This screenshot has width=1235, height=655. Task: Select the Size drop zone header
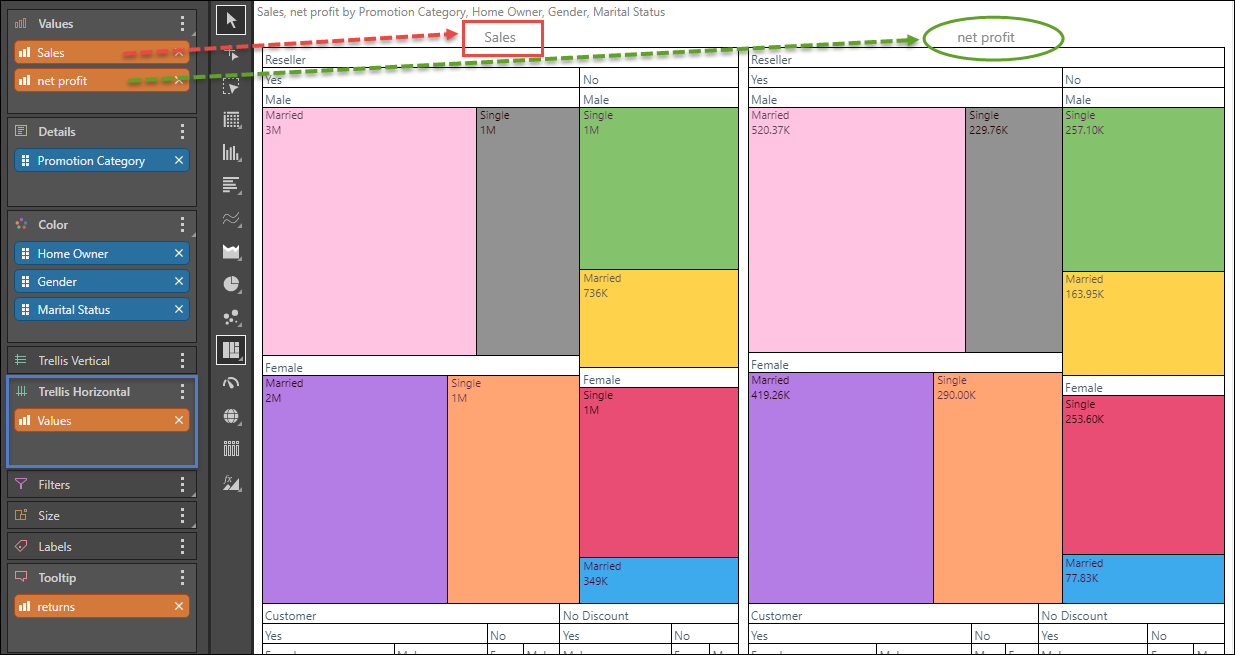click(x=102, y=516)
